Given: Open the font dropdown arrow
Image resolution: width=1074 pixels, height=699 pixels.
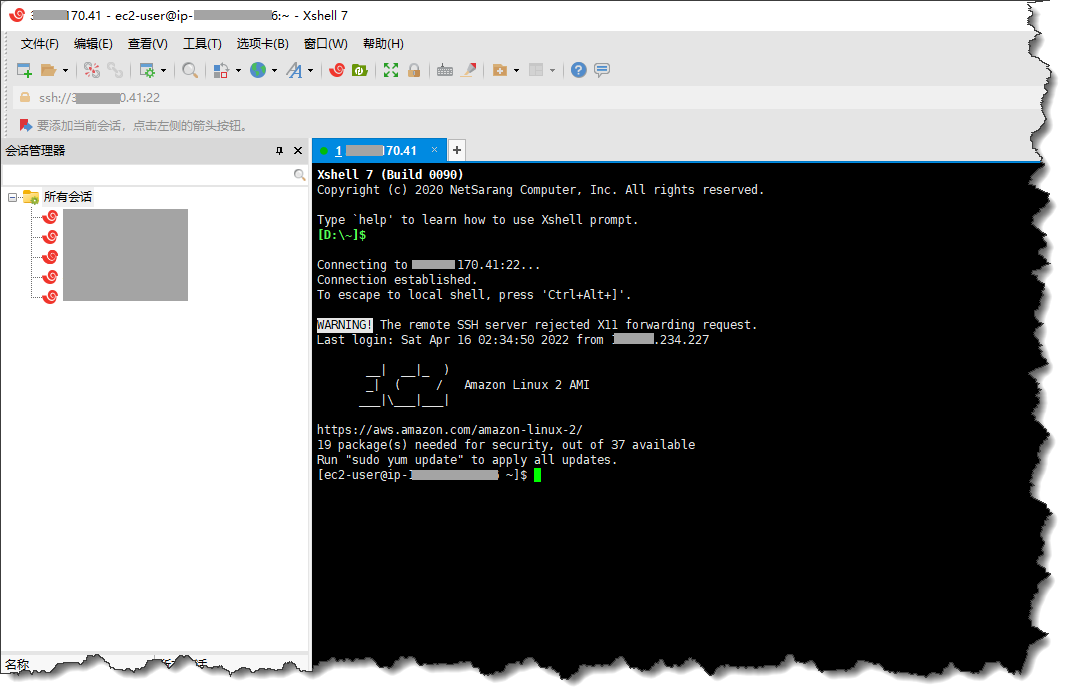Looking at the screenshot, I should [311, 70].
